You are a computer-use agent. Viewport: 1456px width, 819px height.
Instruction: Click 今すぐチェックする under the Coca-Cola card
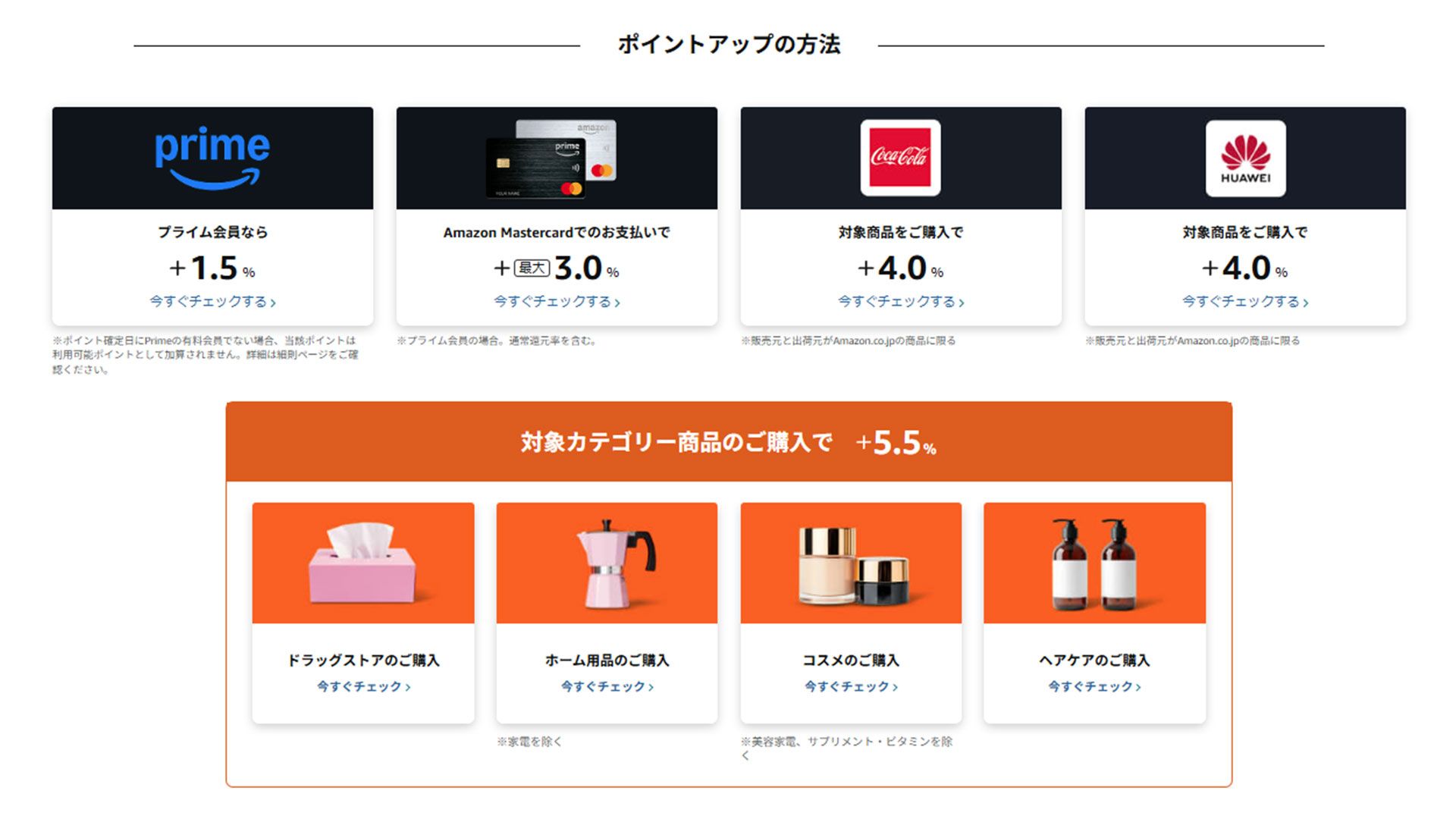(x=901, y=302)
